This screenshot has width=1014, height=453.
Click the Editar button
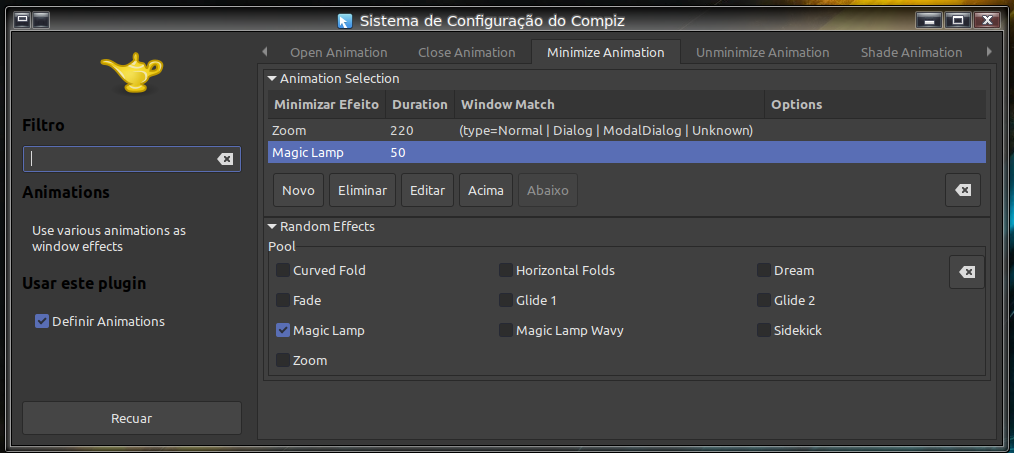(x=427, y=190)
